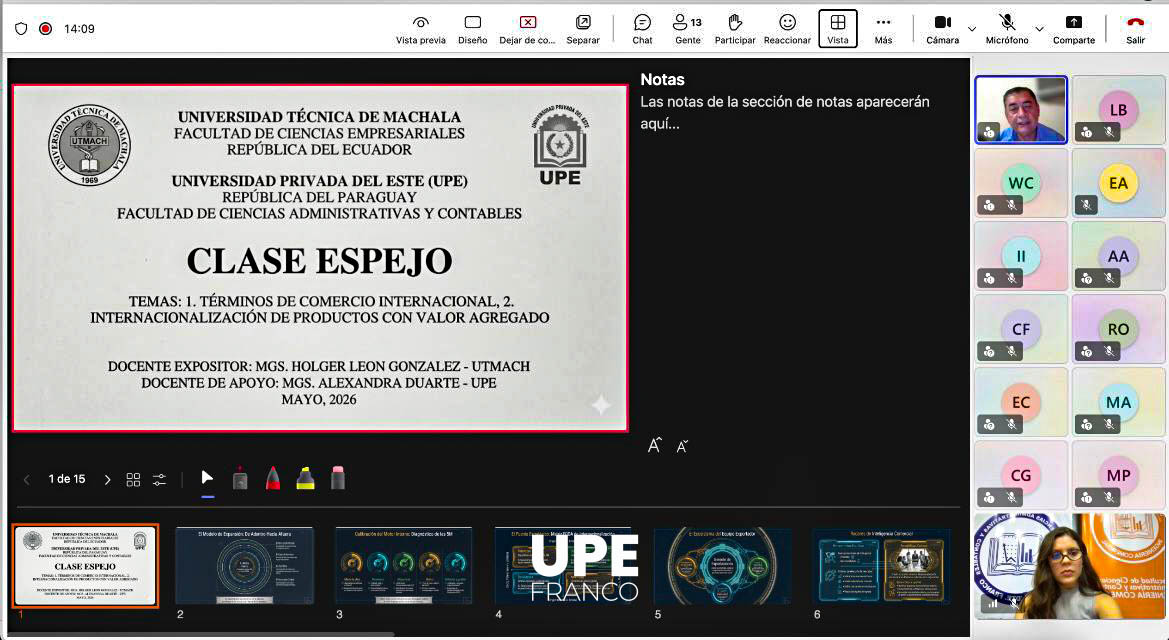The image size is (1169, 640).
Task: Raise hand with Participar
Action: (735, 29)
